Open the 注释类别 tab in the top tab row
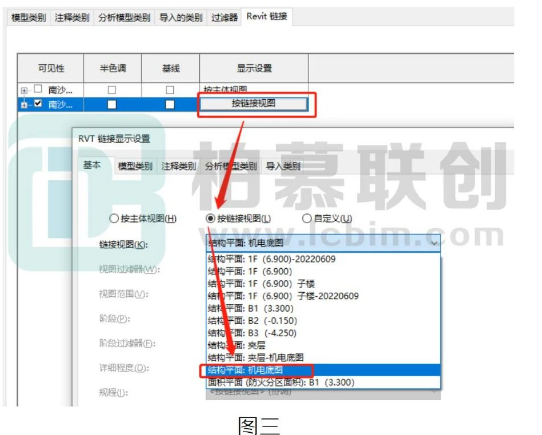Image resolution: width=542 pixels, height=435 pixels. pyautogui.click(x=72, y=17)
